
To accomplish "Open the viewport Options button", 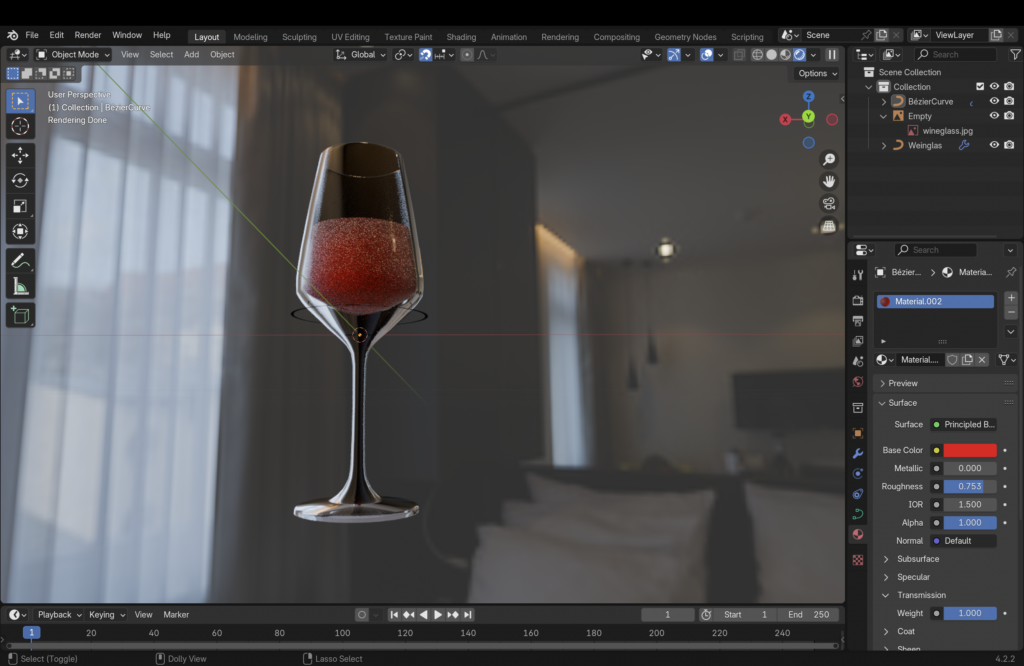I will pos(817,73).
